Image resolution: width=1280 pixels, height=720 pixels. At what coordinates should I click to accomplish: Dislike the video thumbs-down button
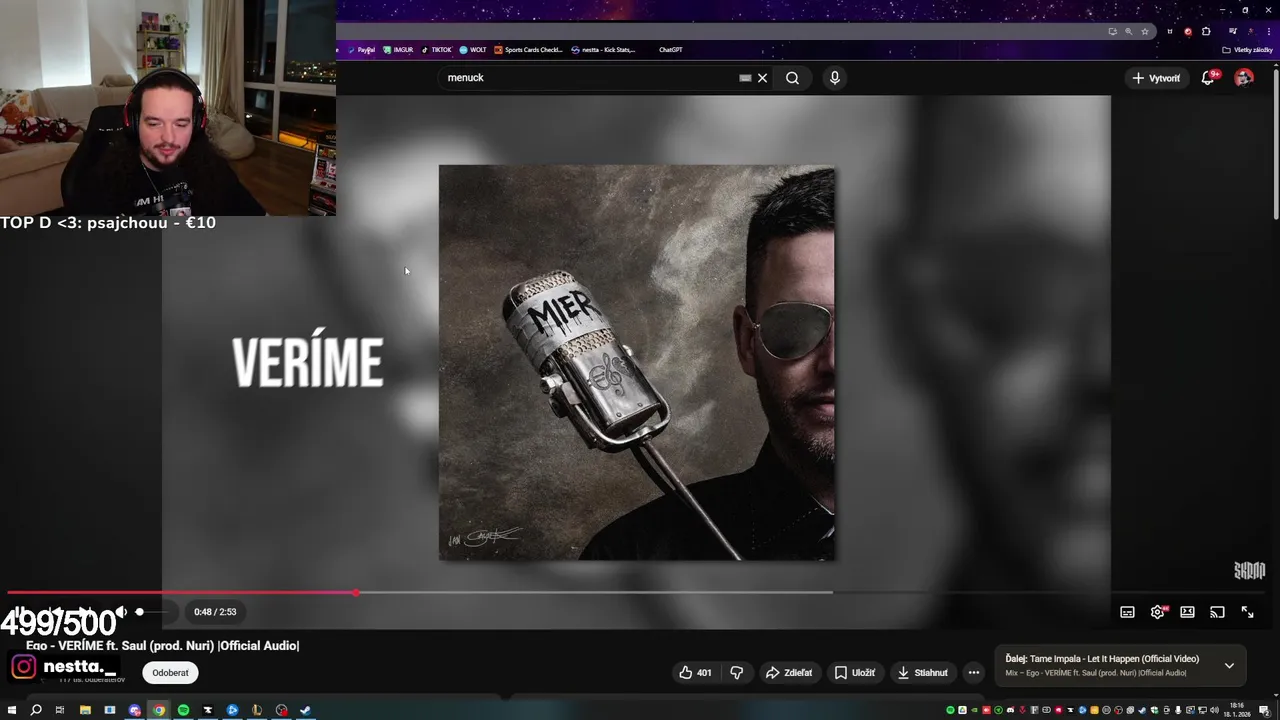point(737,673)
